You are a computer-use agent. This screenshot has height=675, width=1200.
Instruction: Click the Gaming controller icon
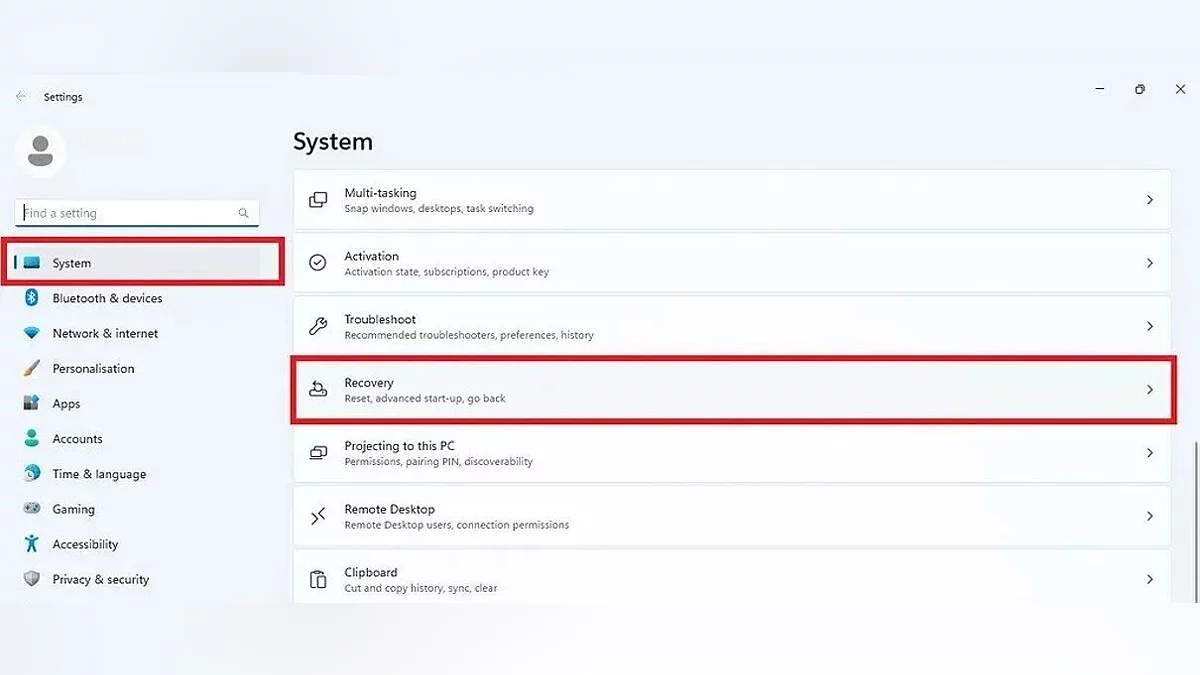click(32, 509)
